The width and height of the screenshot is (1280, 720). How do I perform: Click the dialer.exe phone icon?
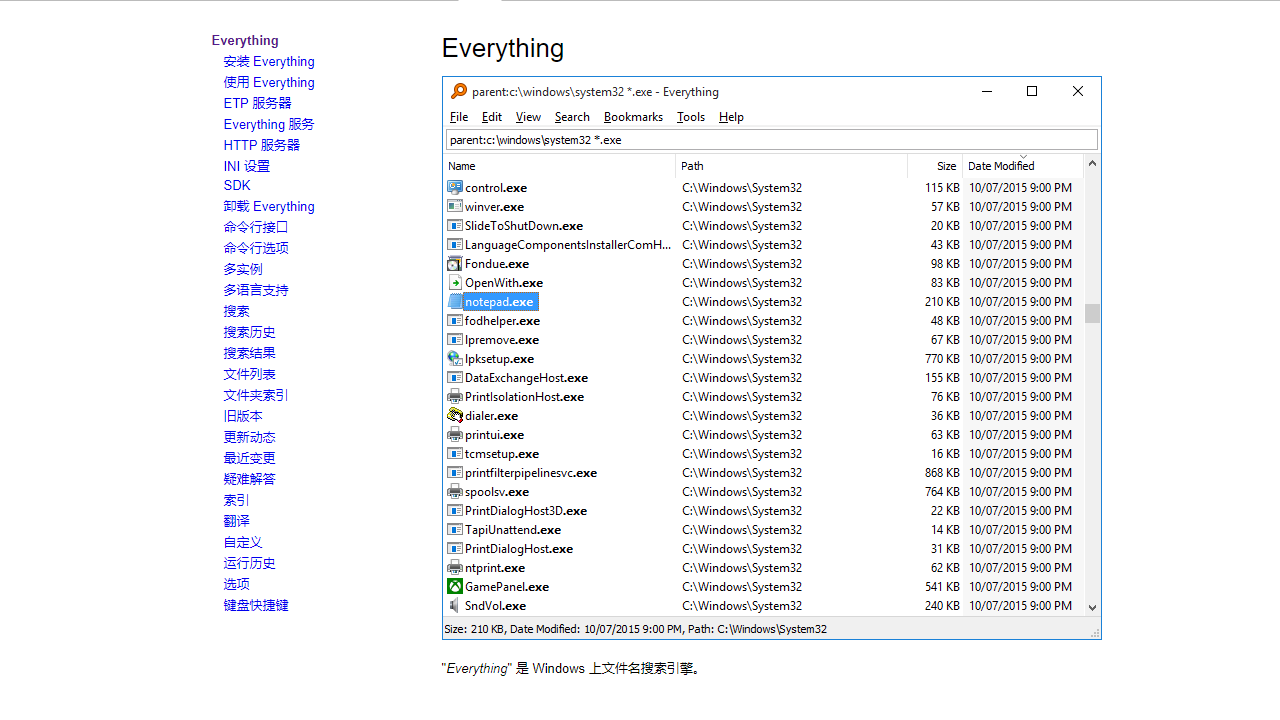coord(455,416)
